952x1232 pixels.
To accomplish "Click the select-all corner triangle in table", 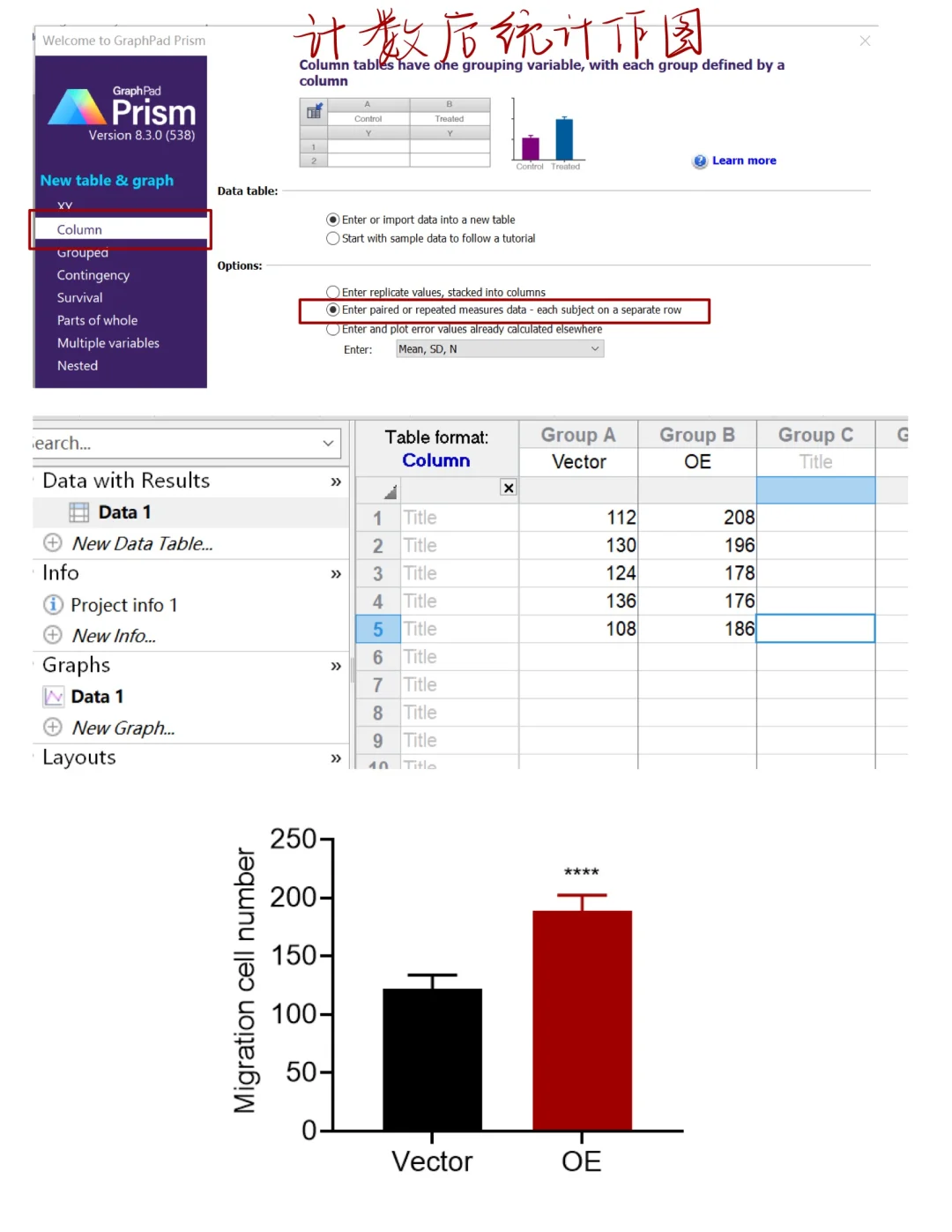I will 390,492.
